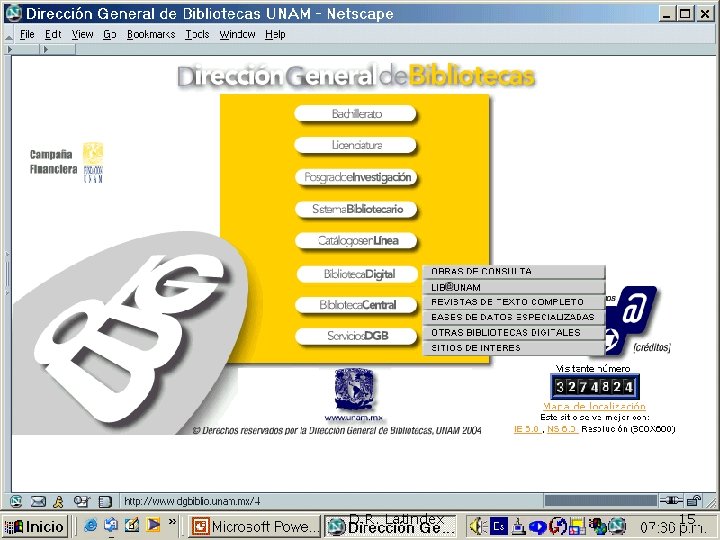Select REVISTAS DE TEXTO COMPLETO item
Viewport: 720px width, 540px height.
pyautogui.click(x=514, y=302)
